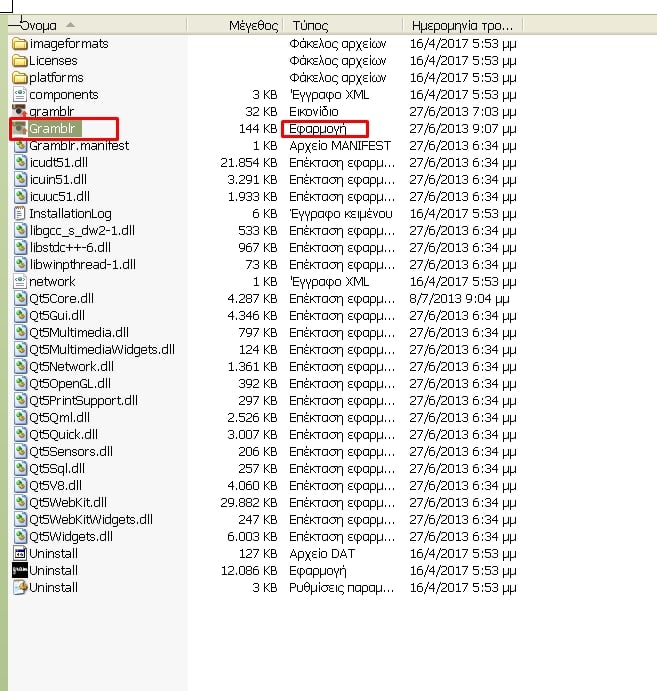This screenshot has width=657, height=691.
Task: Select the icudt51.dll file icon
Action: [x=20, y=163]
